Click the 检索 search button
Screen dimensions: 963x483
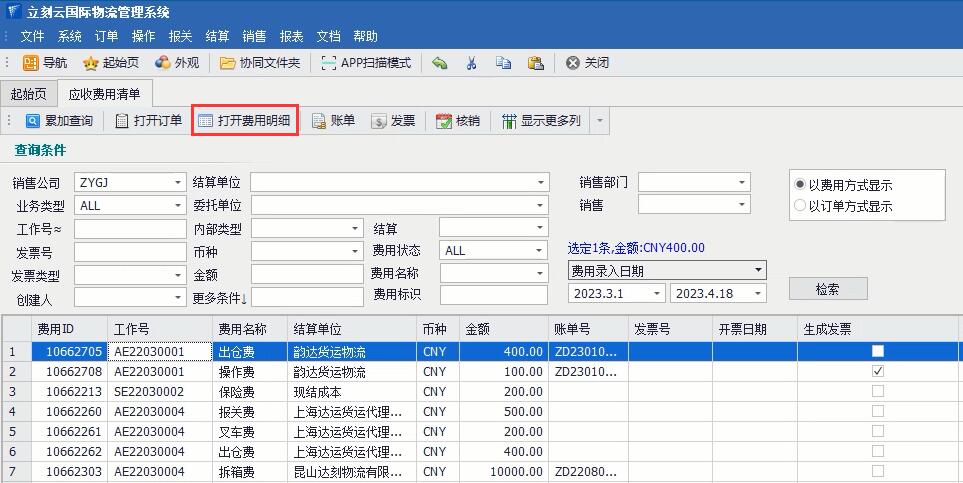click(x=827, y=289)
